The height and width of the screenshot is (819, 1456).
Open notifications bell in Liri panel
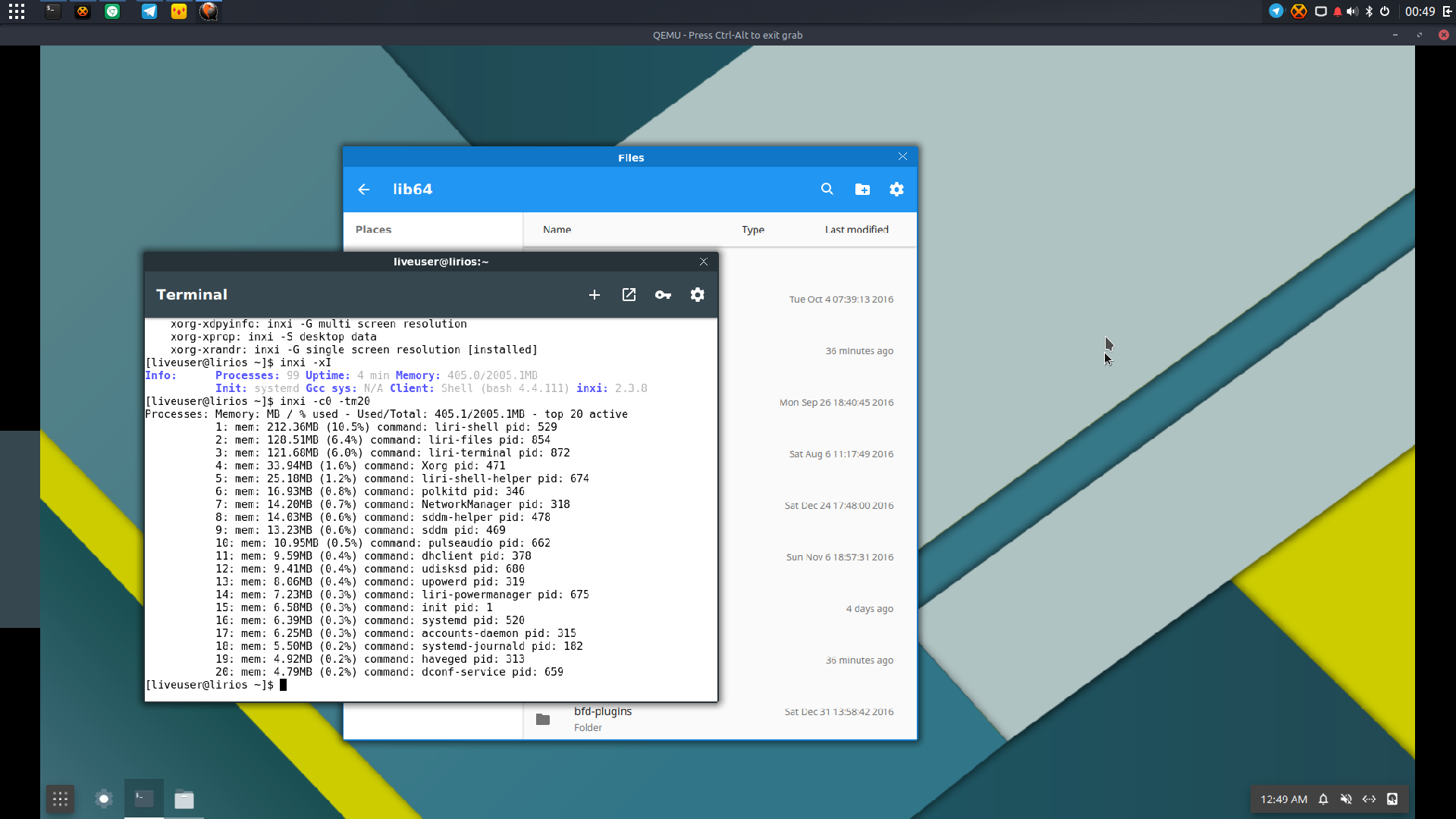(x=1323, y=799)
